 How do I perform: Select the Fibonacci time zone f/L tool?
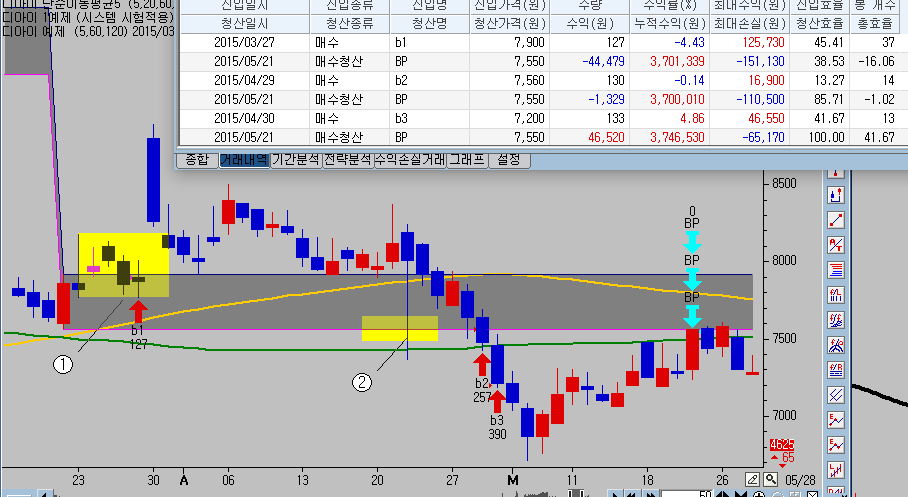click(836, 295)
